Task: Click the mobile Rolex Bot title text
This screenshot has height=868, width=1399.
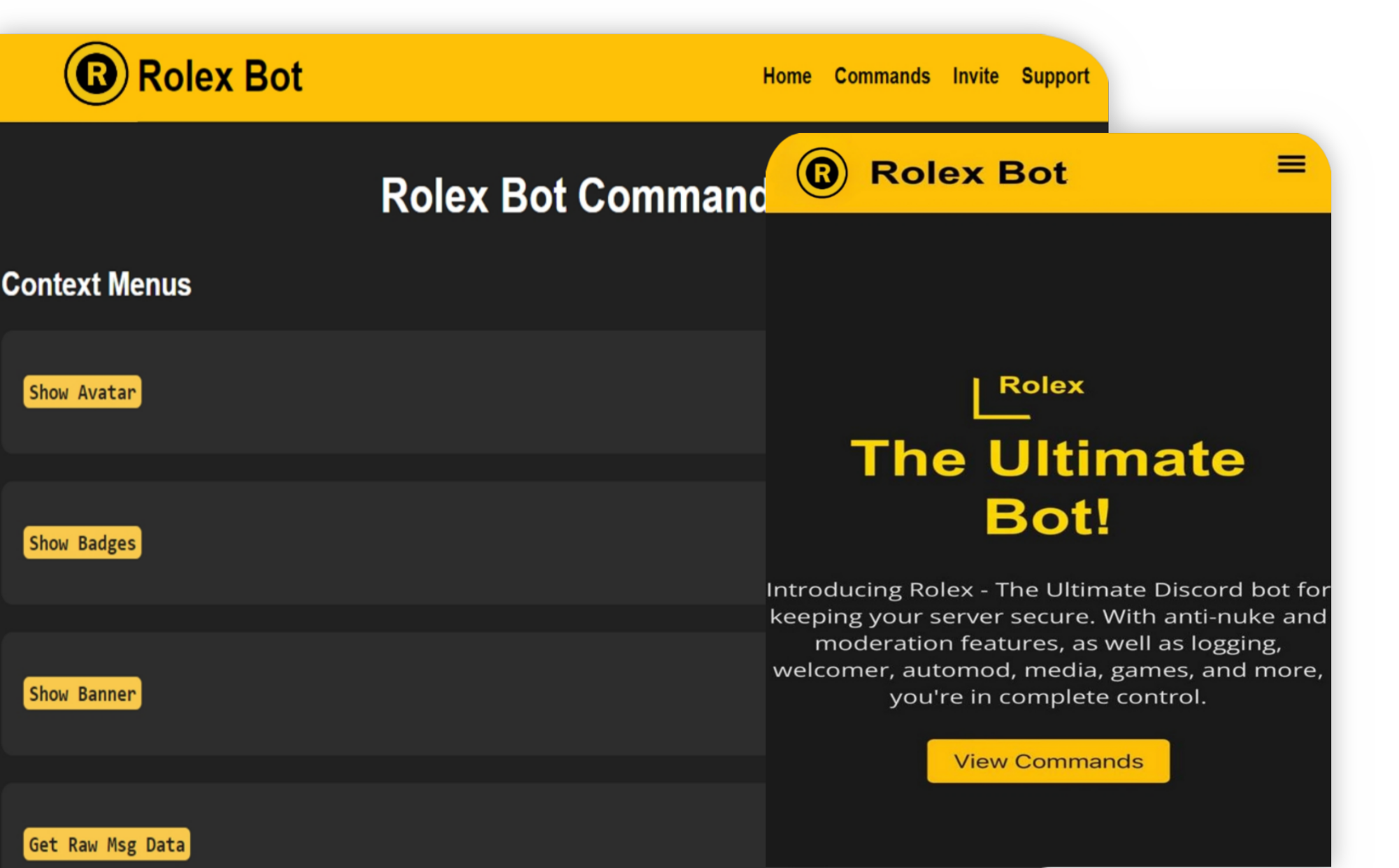Action: (x=968, y=173)
